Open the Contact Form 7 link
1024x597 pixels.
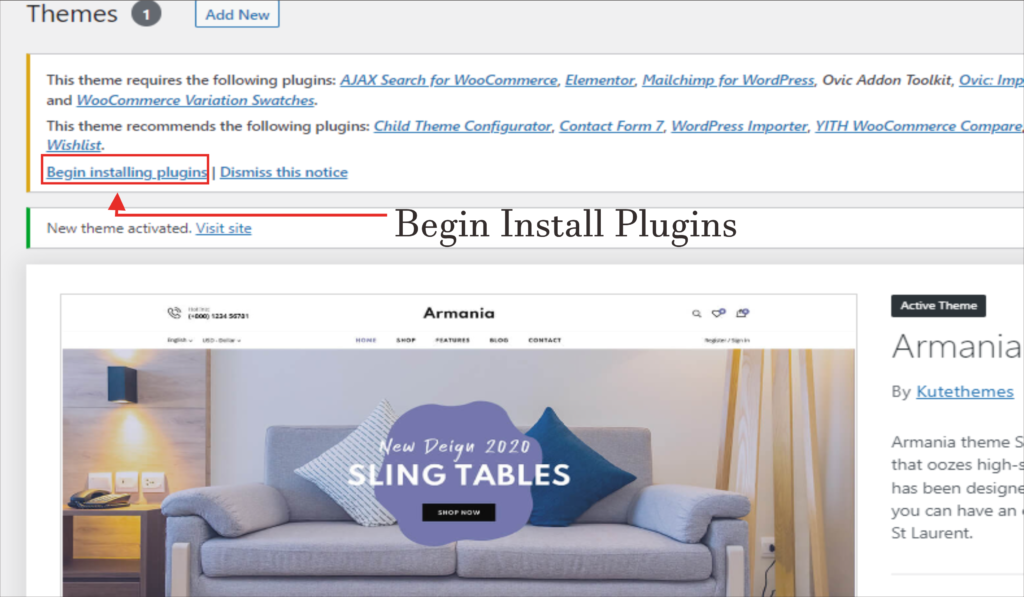[x=611, y=126]
